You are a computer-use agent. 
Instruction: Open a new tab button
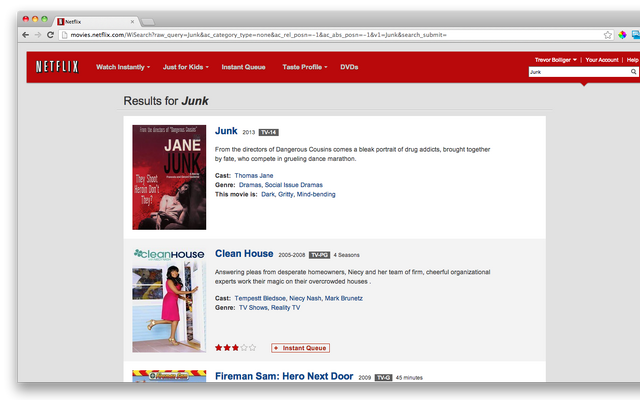pyautogui.click(x=148, y=22)
